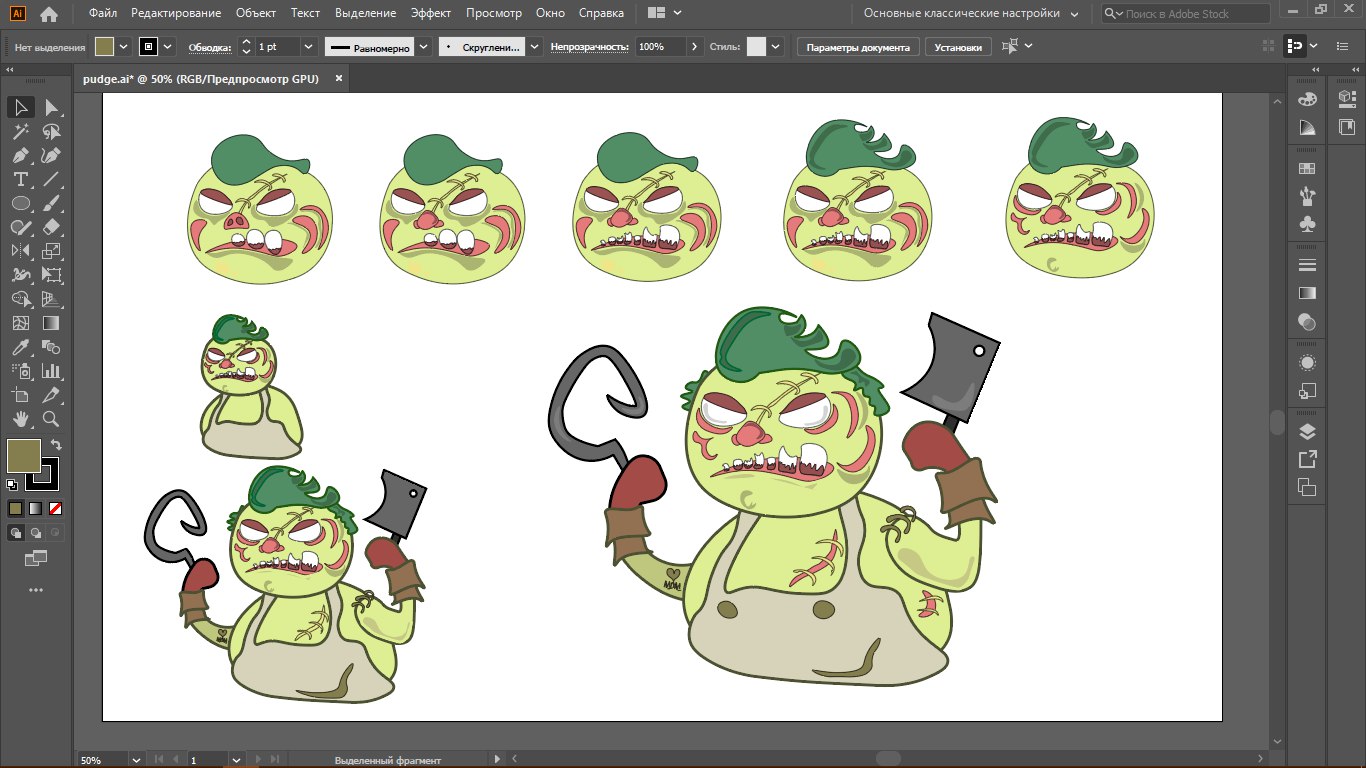Collapse the tools panel with double arrows
The height and width of the screenshot is (768, 1366).
pyautogui.click(x=10, y=70)
